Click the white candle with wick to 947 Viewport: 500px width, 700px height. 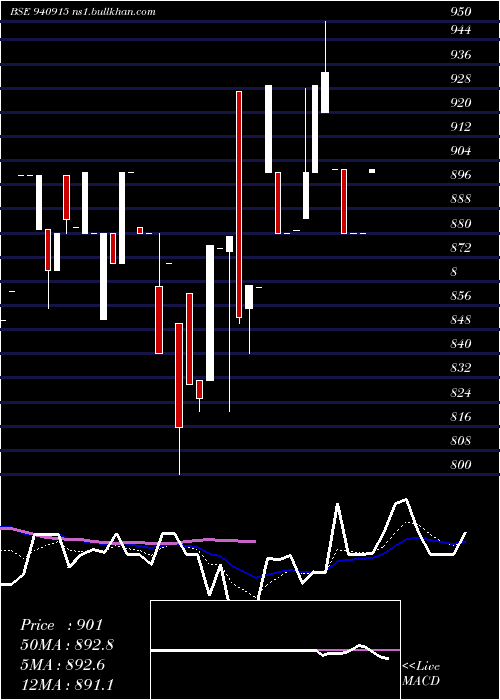325,67
